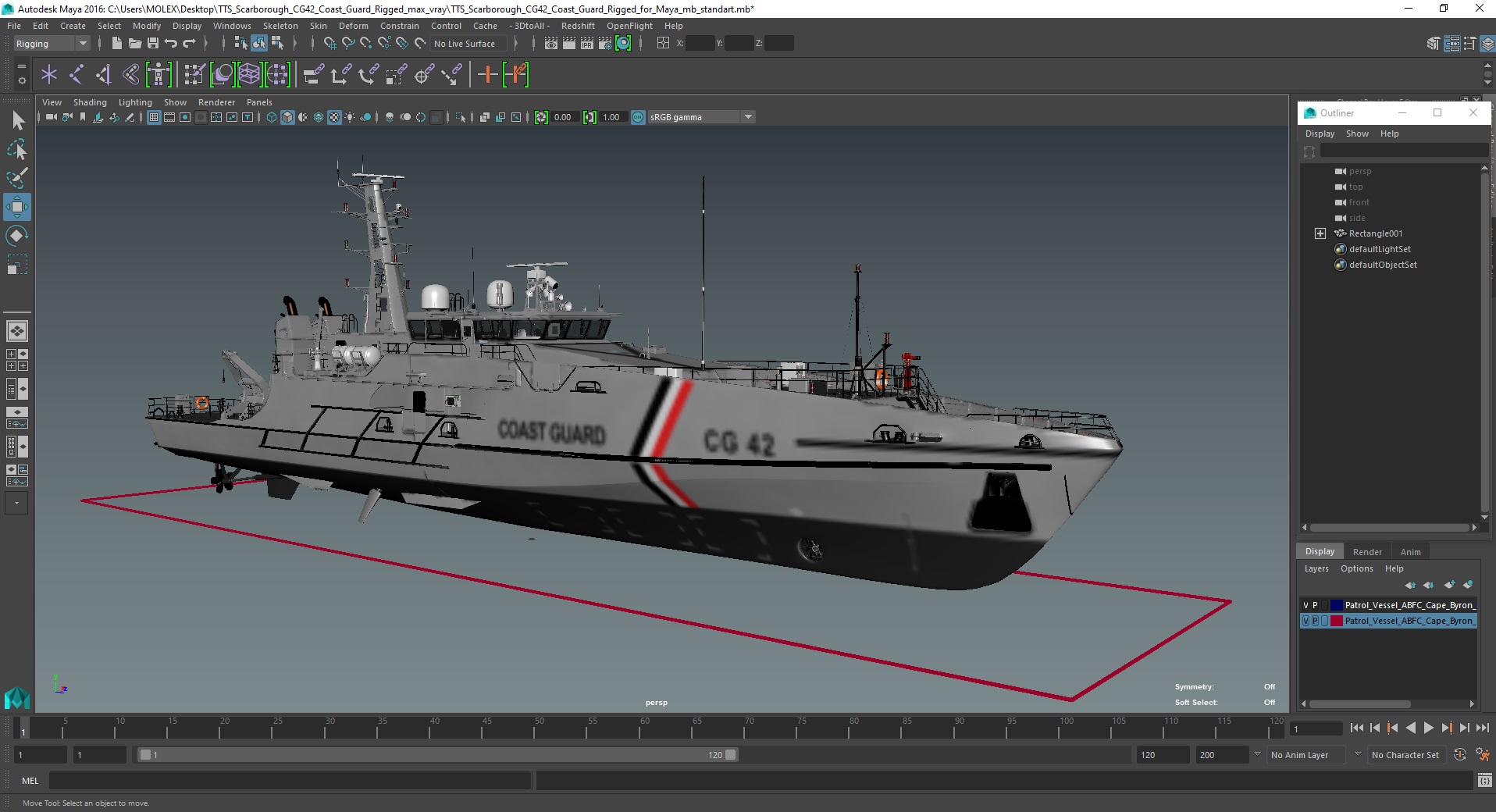Play animation backward button

[1410, 728]
